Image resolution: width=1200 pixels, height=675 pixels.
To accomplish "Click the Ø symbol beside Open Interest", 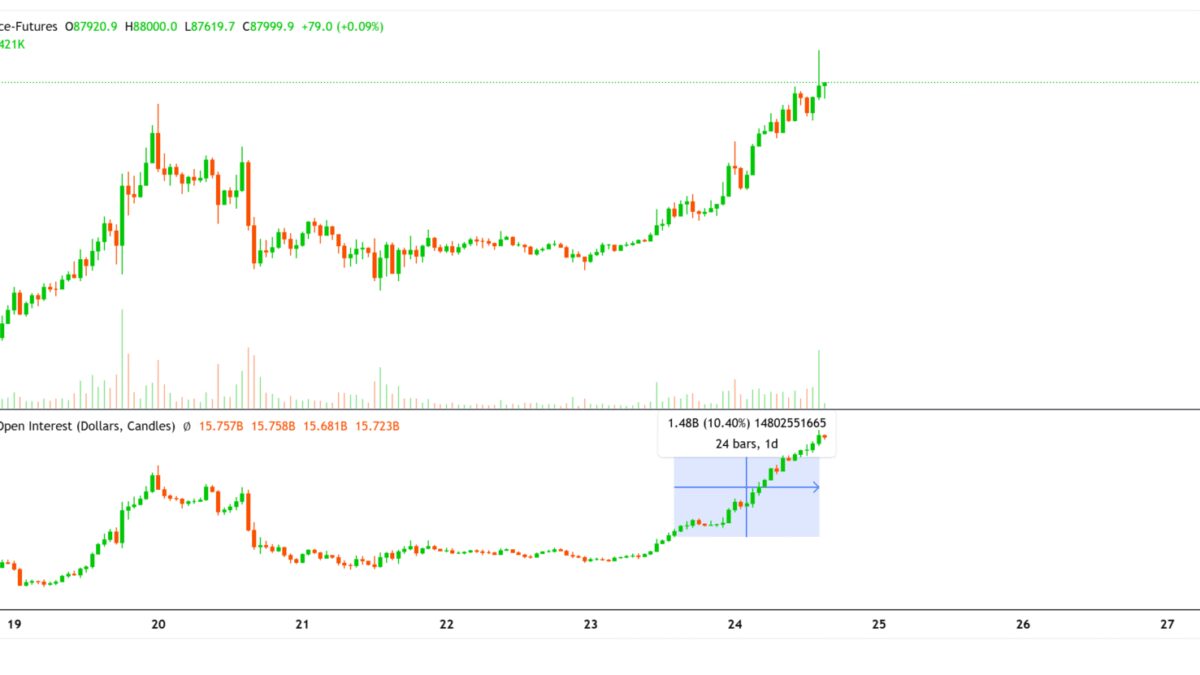I will pos(186,426).
